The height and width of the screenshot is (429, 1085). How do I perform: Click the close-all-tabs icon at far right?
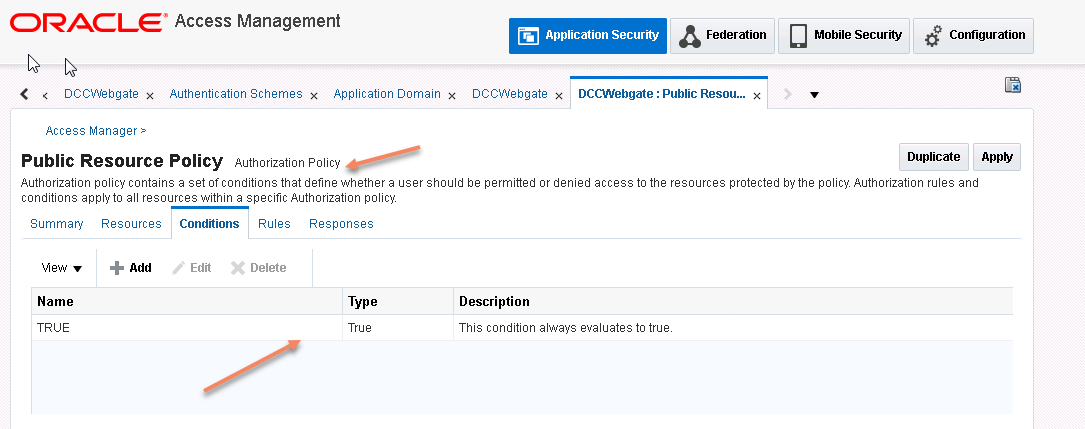point(1012,85)
